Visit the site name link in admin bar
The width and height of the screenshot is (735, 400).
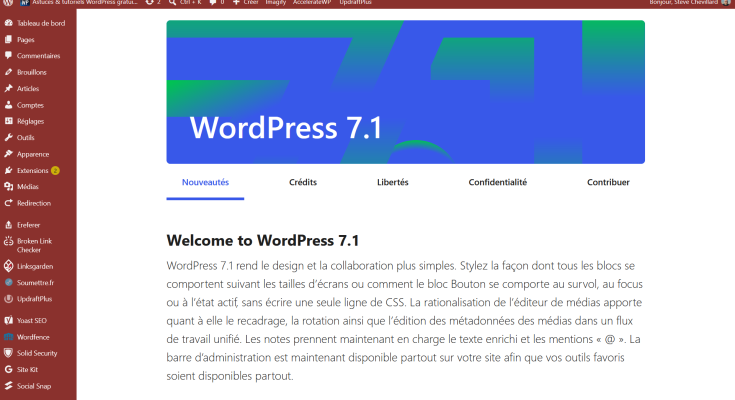click(x=79, y=2)
